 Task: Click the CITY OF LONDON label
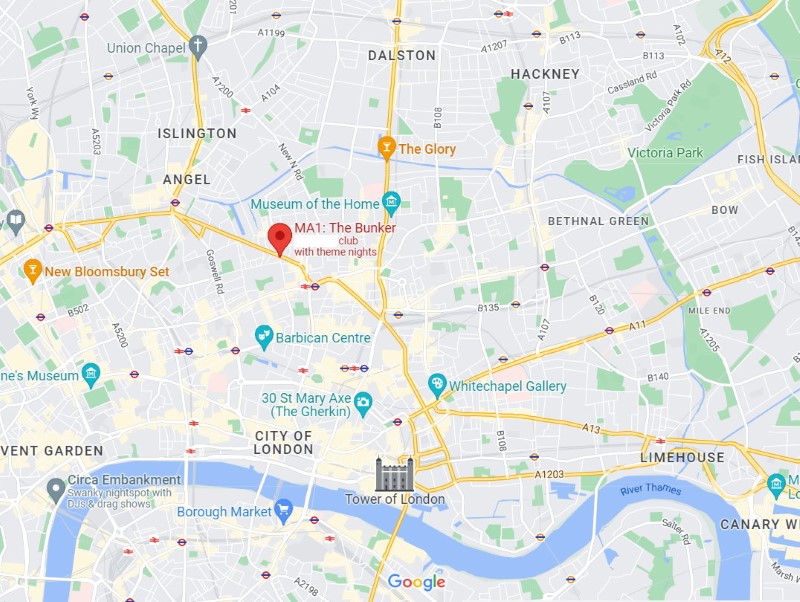[x=283, y=442]
